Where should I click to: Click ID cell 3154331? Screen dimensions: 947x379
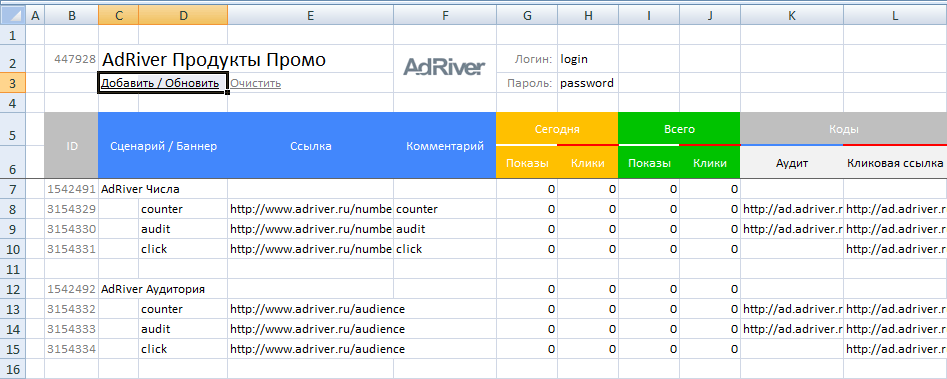[71, 249]
